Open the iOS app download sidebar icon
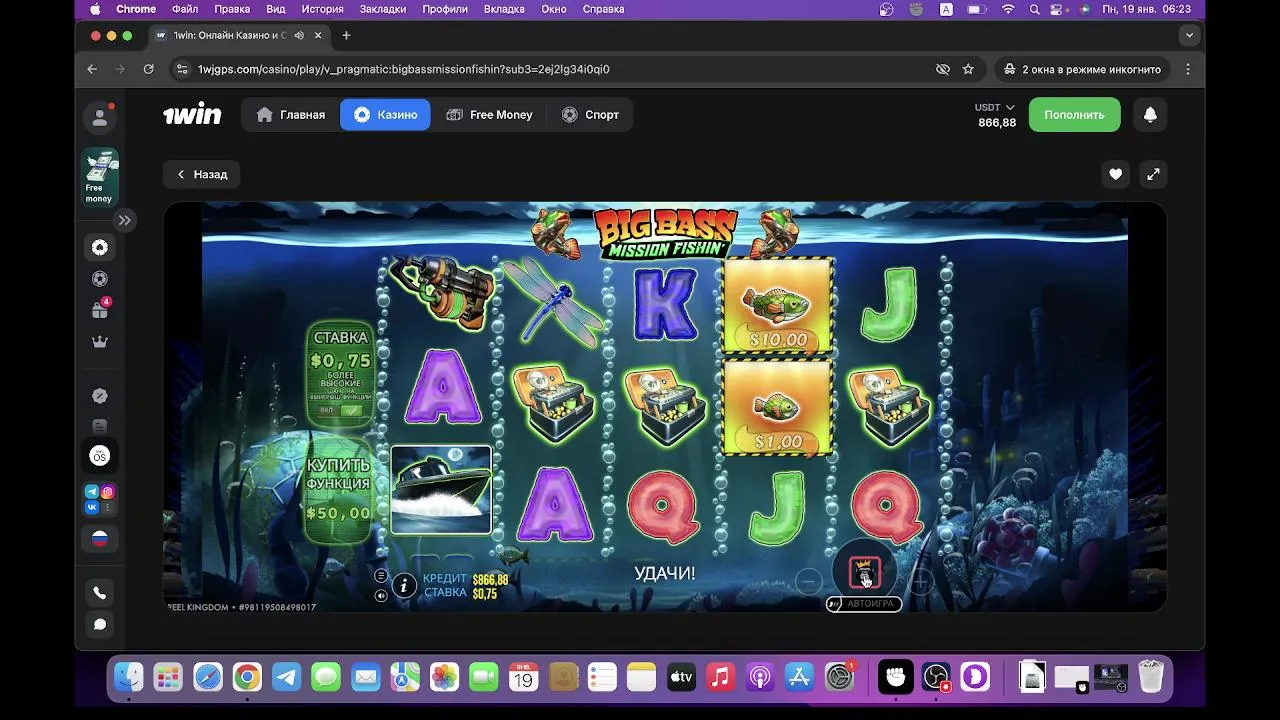Screen dimensions: 1280x720 click(x=100, y=456)
